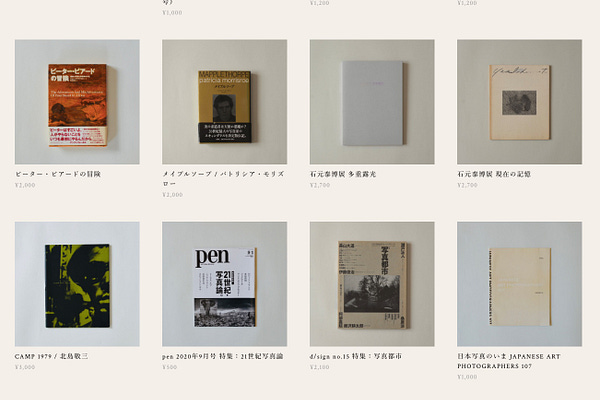Select the pen magazine cover image
Image resolution: width=600 pixels, height=400 pixels.
[x=225, y=284]
